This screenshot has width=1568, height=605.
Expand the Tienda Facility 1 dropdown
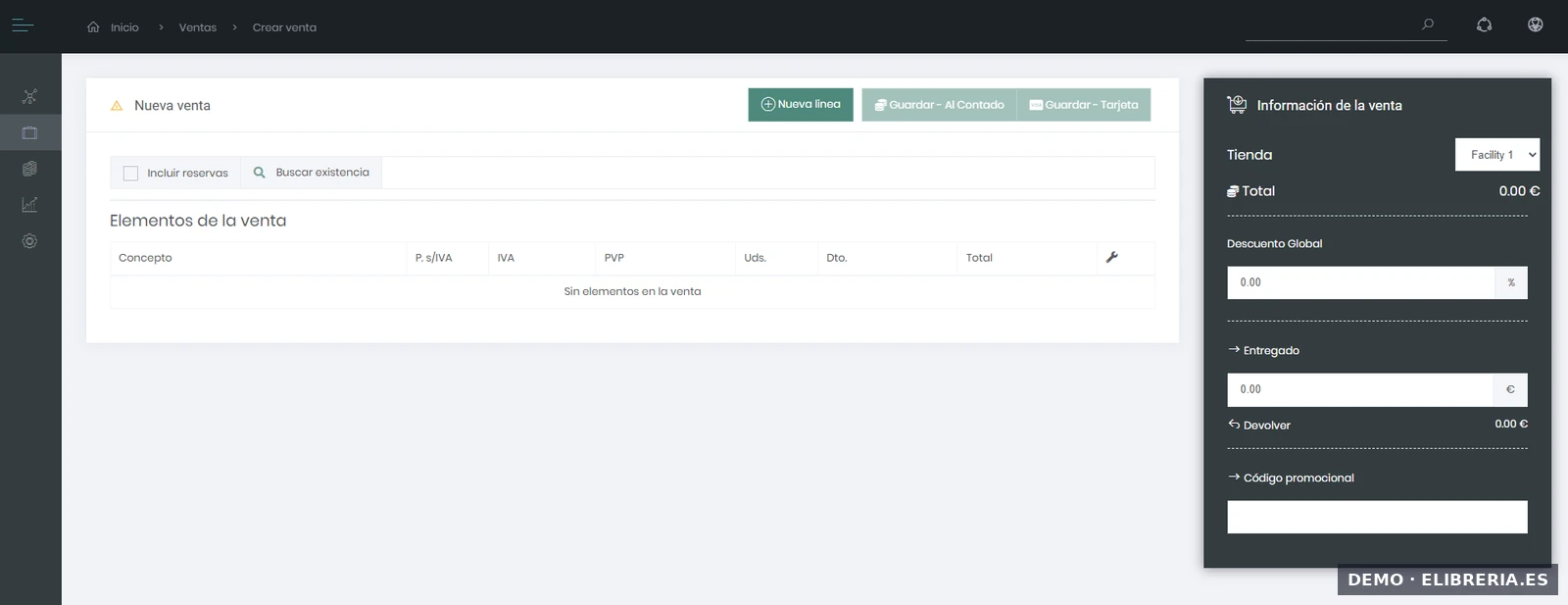[1496, 155]
